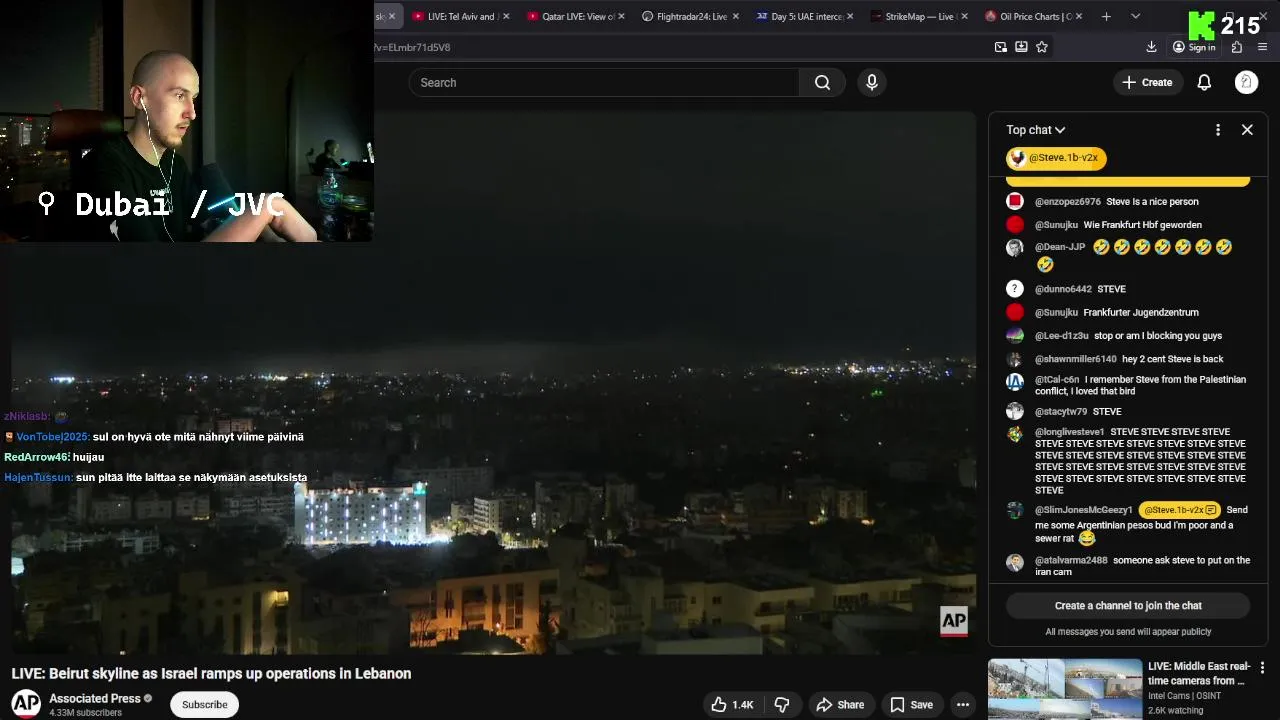Screen dimensions: 1280x720
Task: Start voice search with the microphone icon
Action: click(872, 83)
